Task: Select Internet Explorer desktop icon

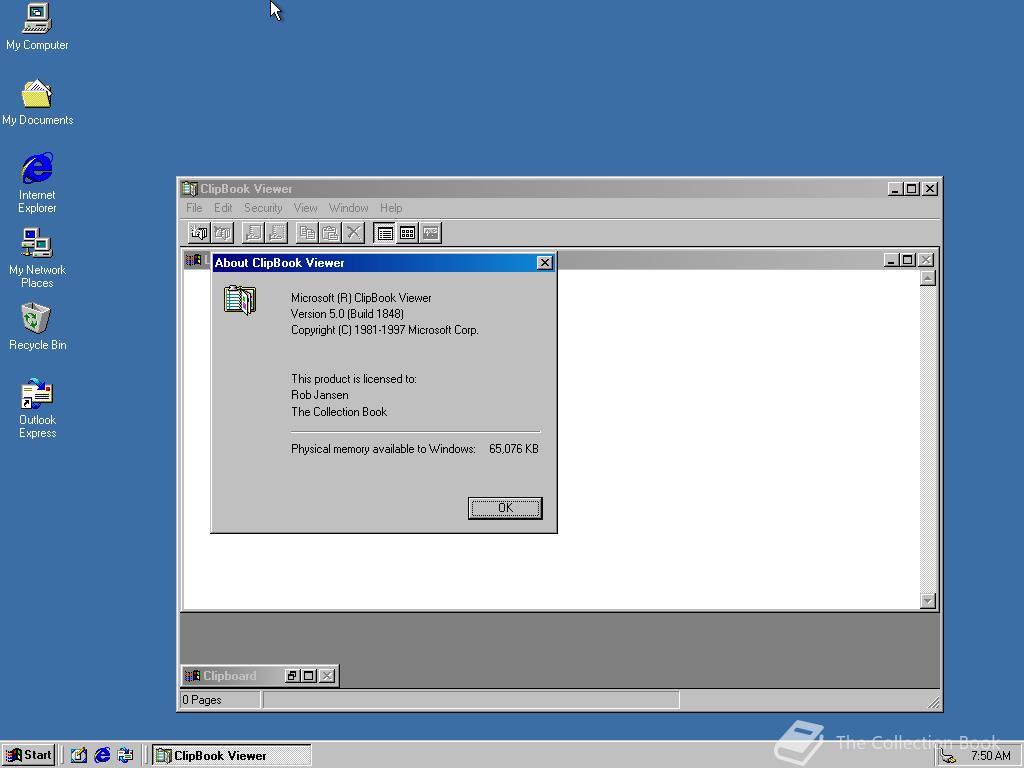Action: (x=37, y=183)
